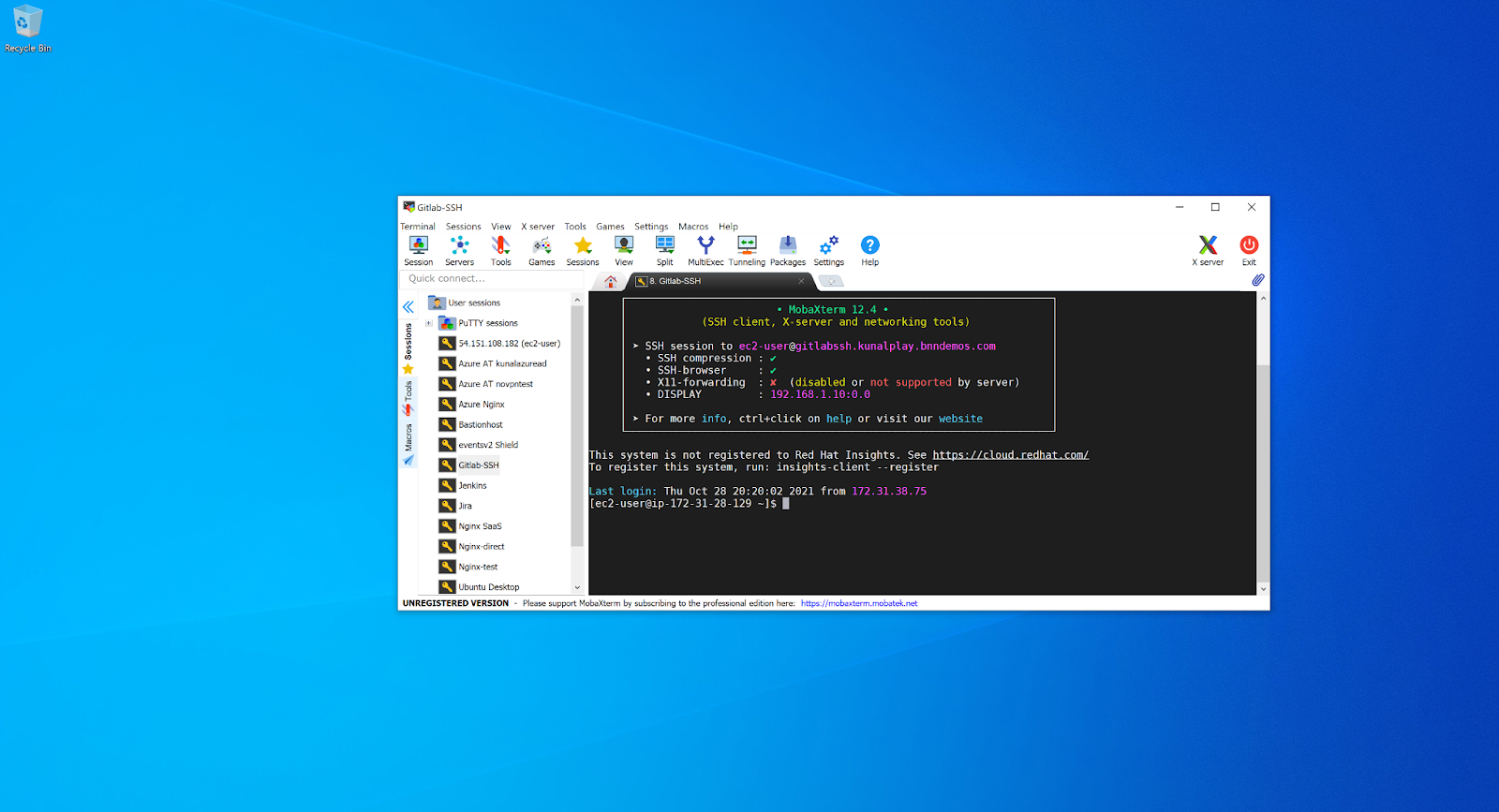Launch MultiExec mode icon
The image size is (1499, 812).
tap(705, 250)
